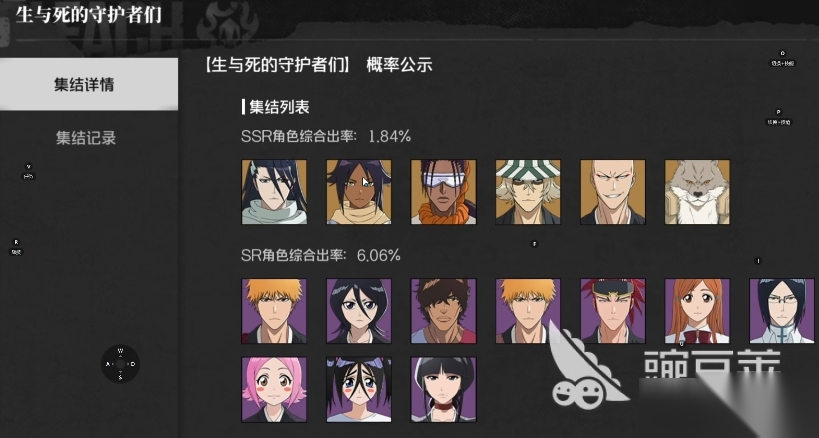The width and height of the screenshot is (819, 438).
Task: Select the 集结详情 tab
Action: point(85,84)
